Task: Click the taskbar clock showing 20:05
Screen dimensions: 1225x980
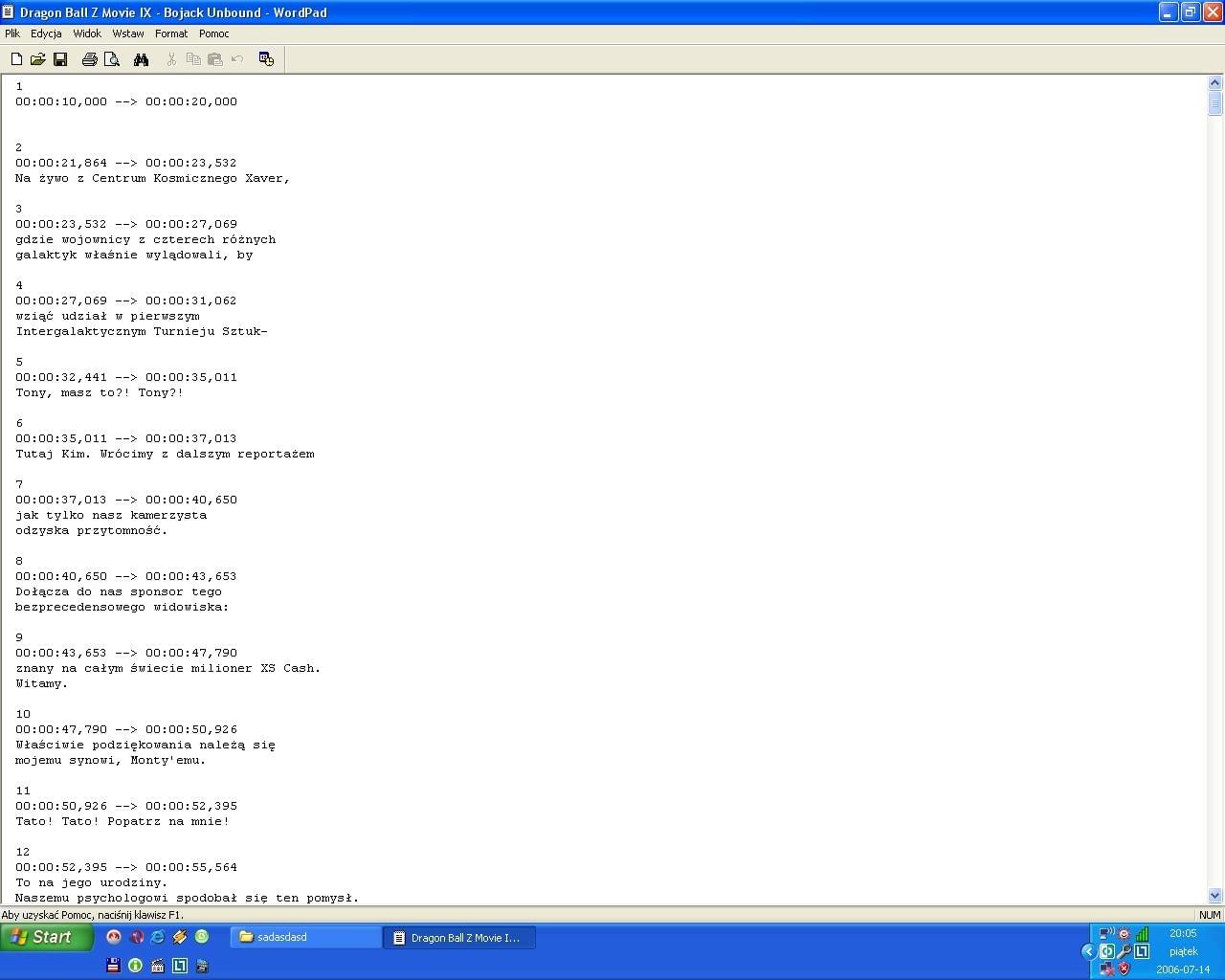Action: click(1183, 933)
